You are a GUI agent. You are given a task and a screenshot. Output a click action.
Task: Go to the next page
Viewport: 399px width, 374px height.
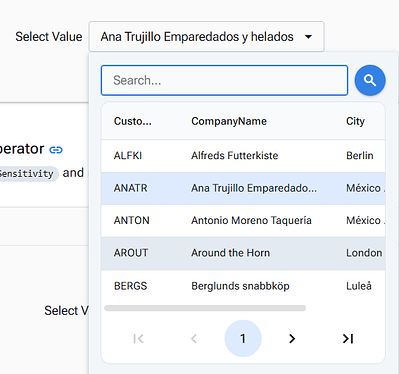coord(292,339)
